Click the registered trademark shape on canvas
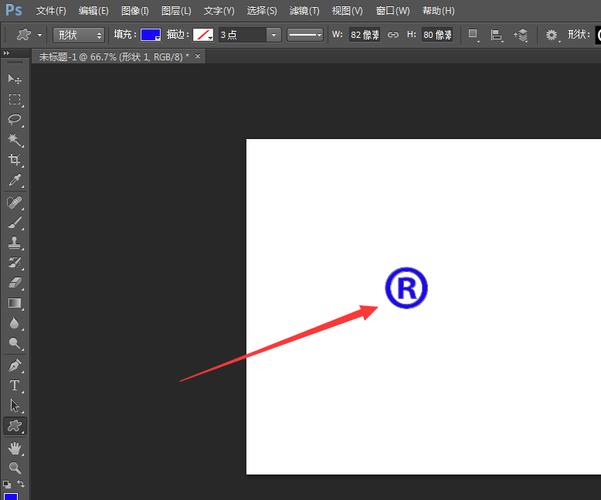 point(406,288)
